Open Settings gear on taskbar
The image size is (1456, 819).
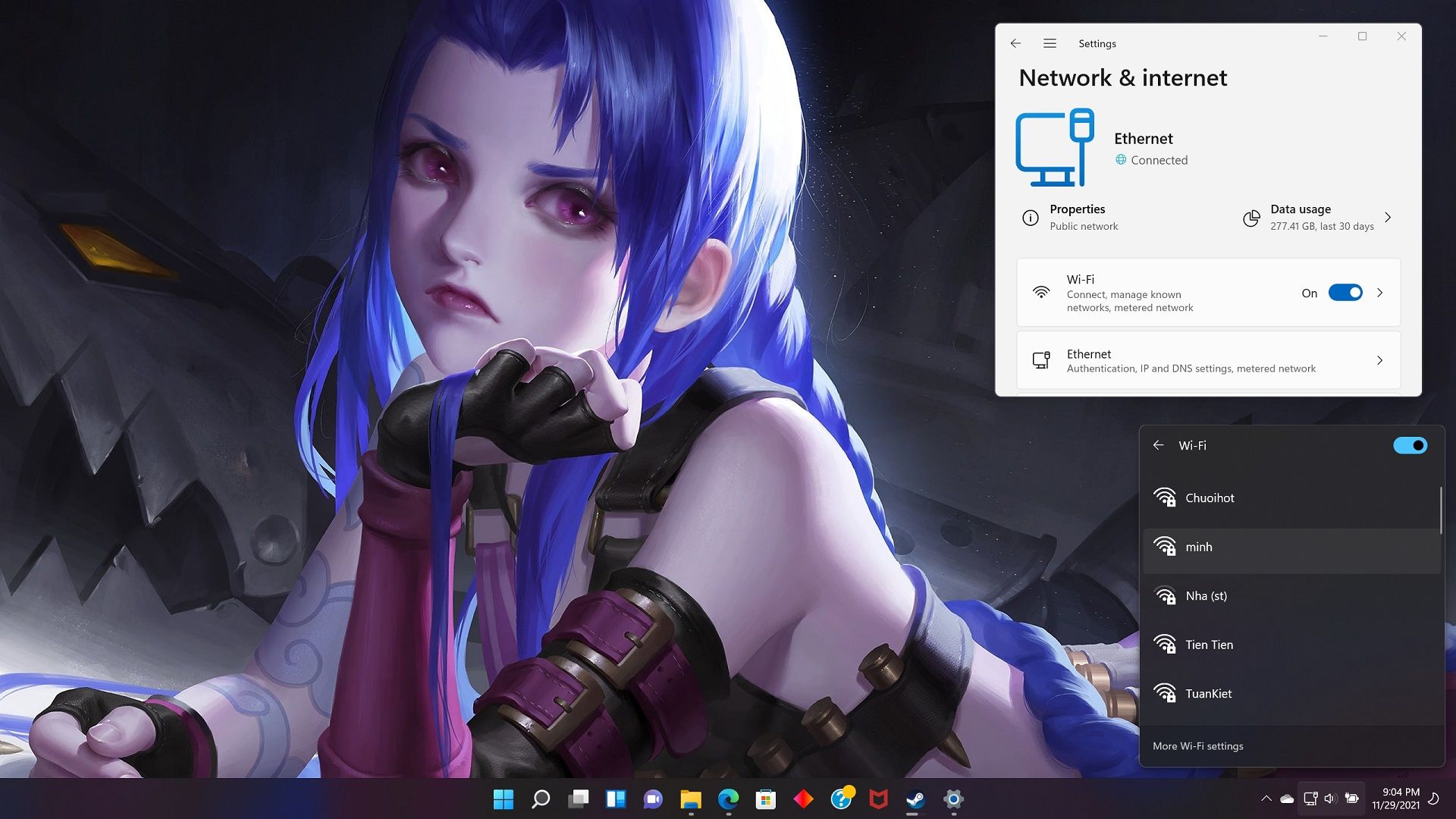953,799
